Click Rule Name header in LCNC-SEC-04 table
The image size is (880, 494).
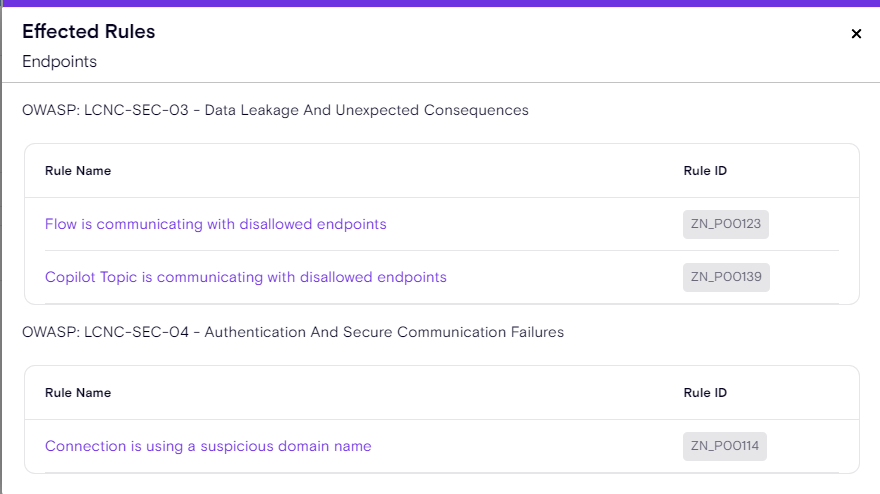(x=78, y=393)
